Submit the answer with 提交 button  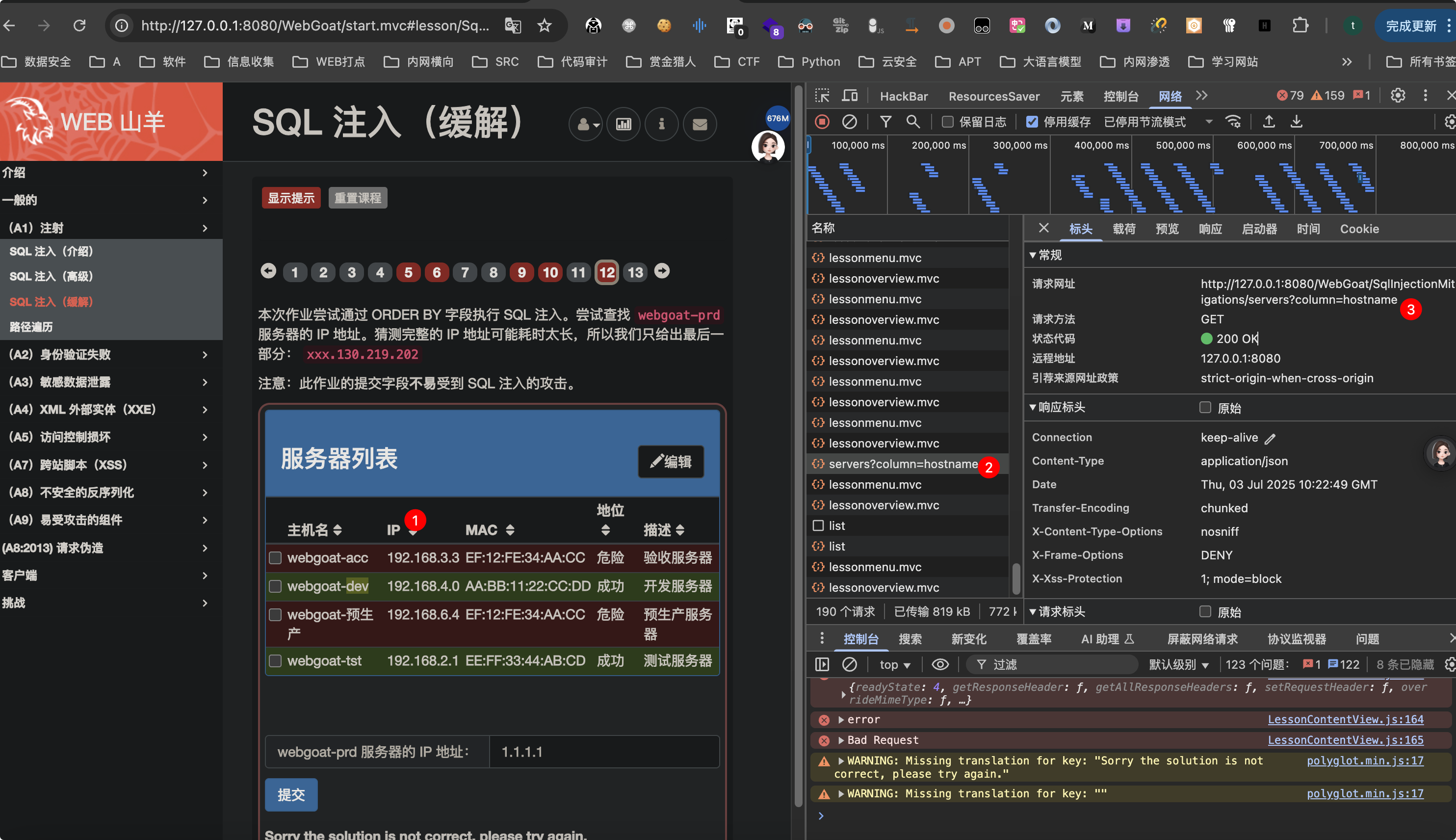coord(290,794)
